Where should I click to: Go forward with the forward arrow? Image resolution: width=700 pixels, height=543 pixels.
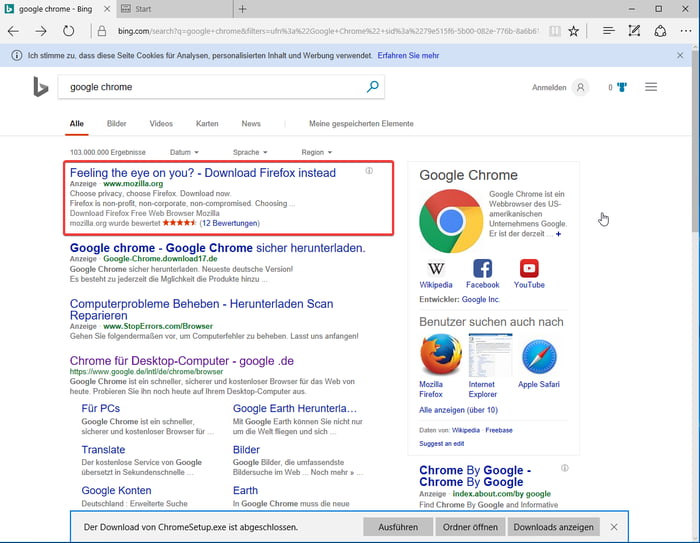41,31
